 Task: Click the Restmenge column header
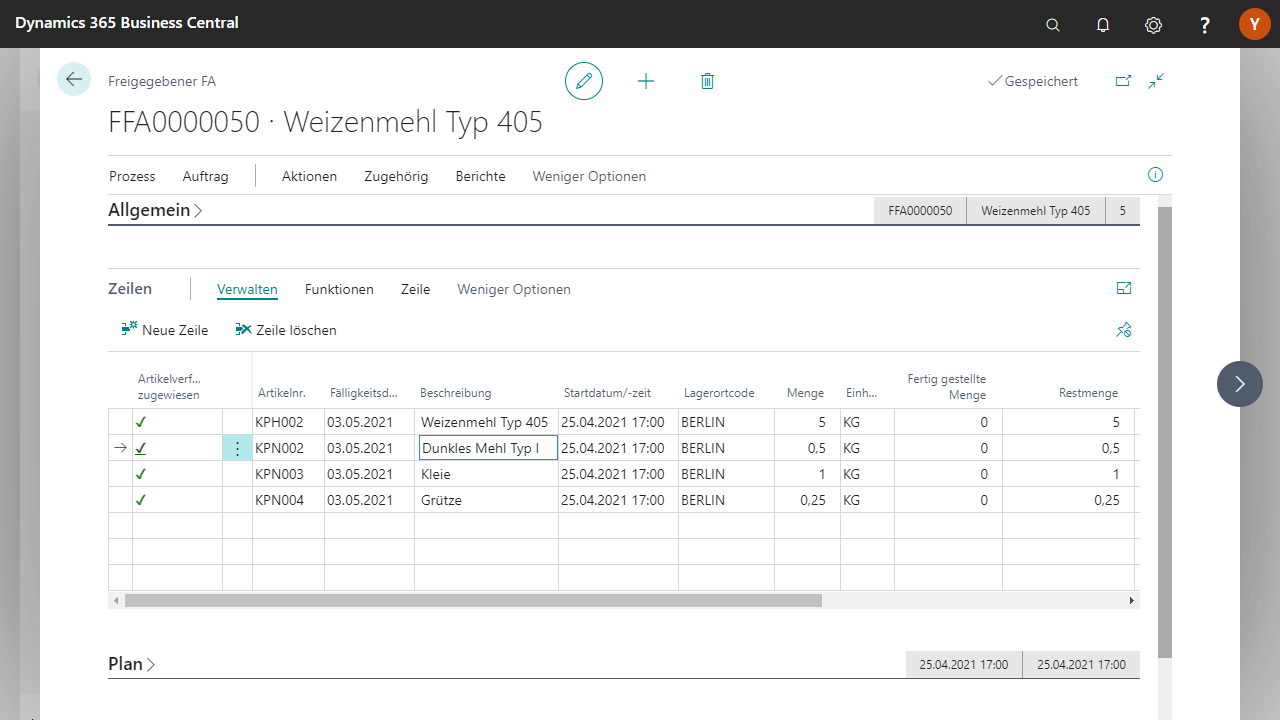pyautogui.click(x=1088, y=393)
